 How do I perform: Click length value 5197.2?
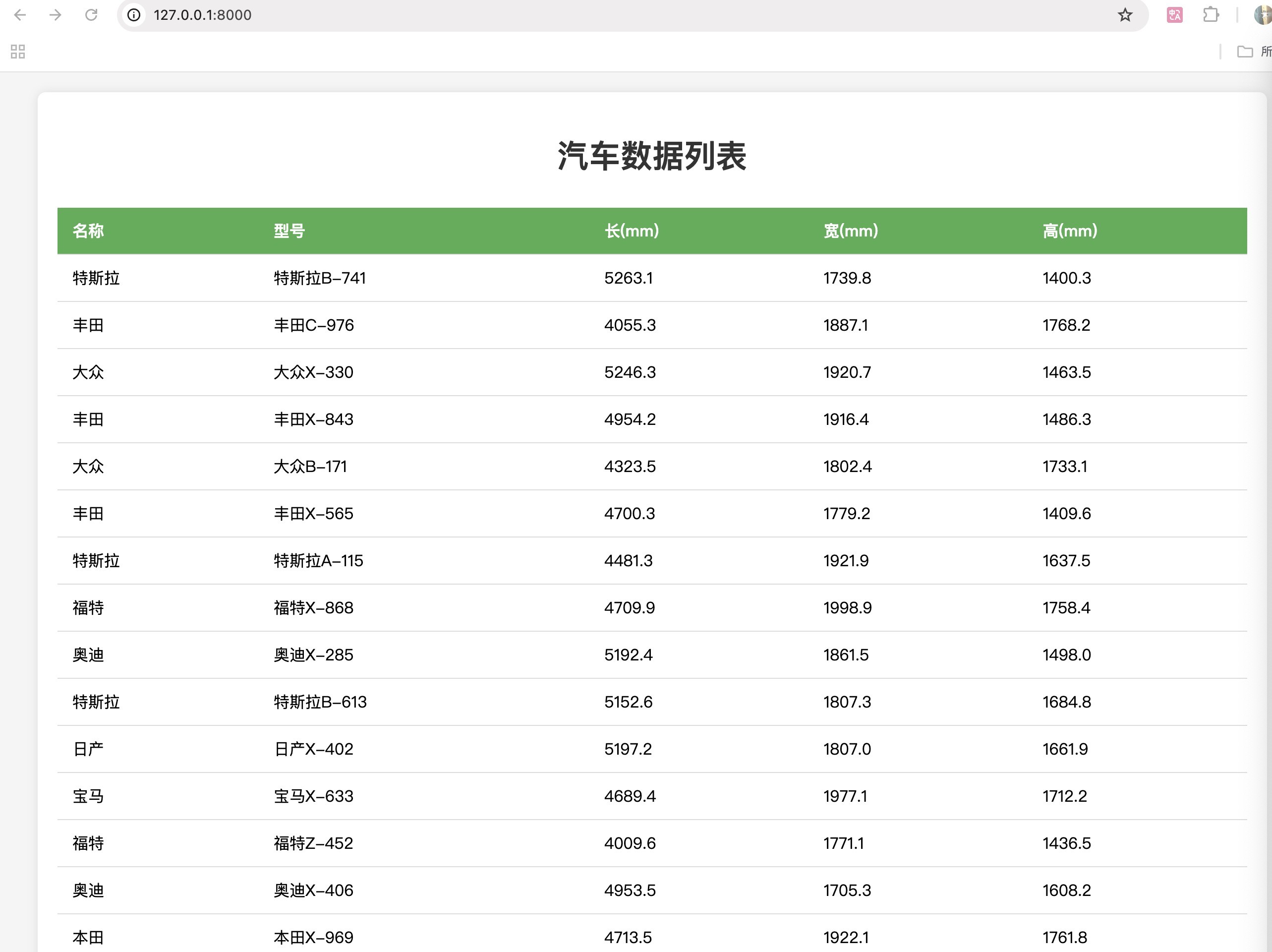coord(628,750)
